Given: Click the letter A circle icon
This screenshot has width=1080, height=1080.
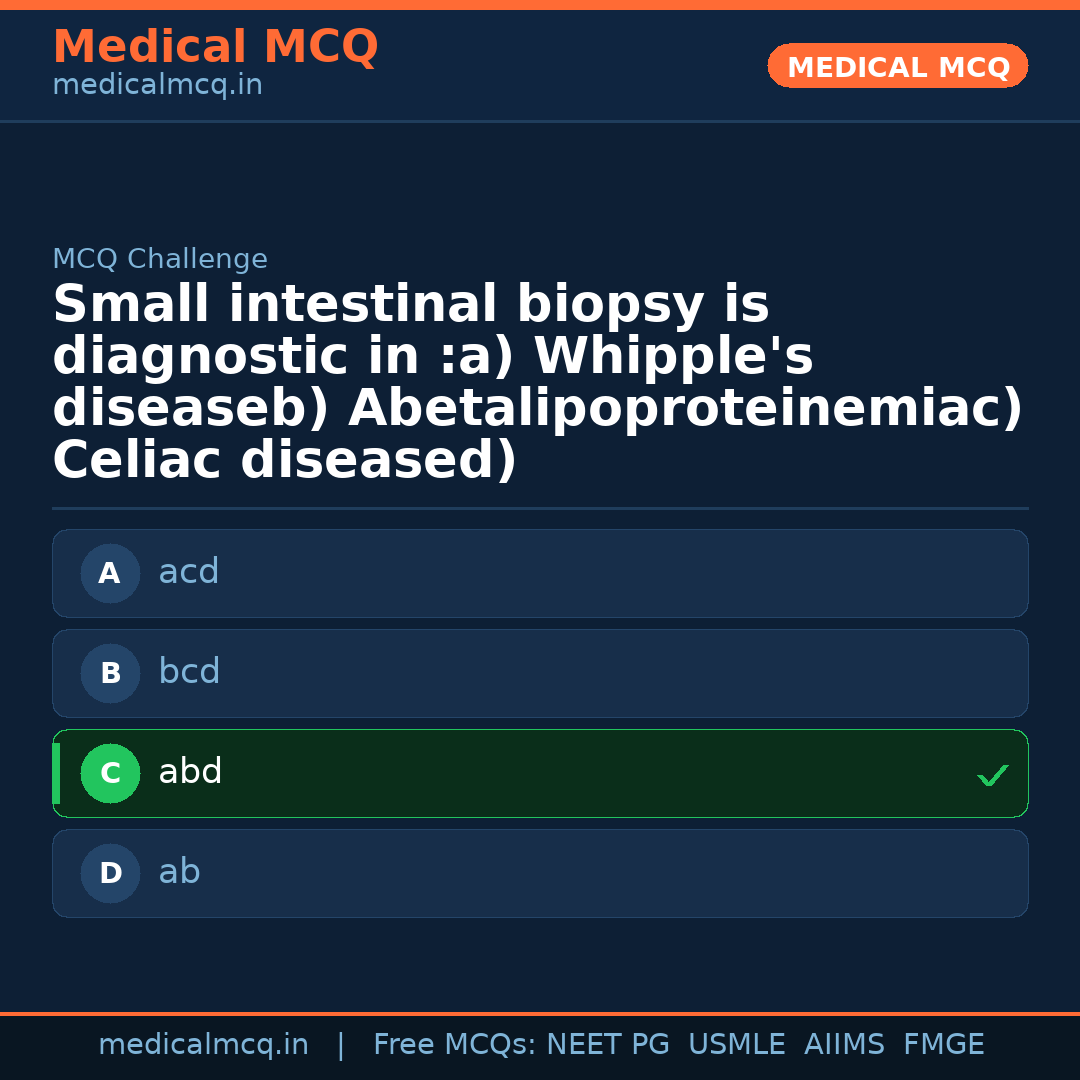Looking at the screenshot, I should (110, 573).
